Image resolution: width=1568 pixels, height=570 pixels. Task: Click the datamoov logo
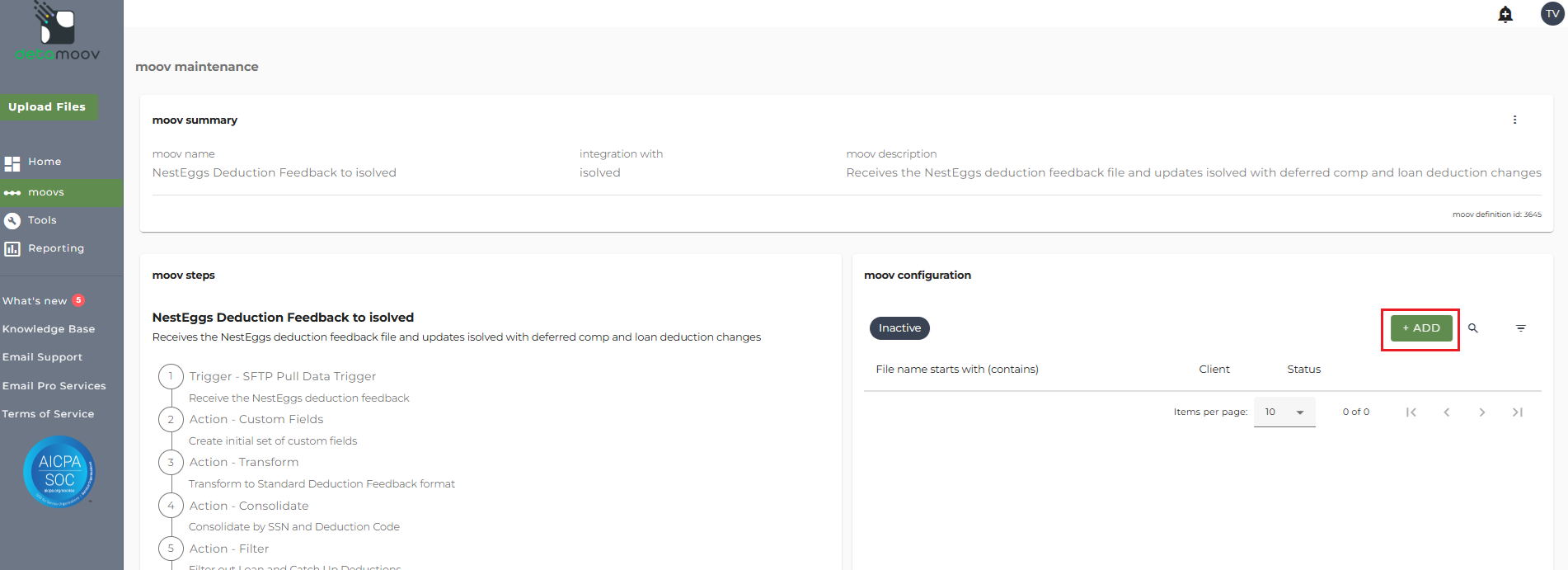(58, 31)
